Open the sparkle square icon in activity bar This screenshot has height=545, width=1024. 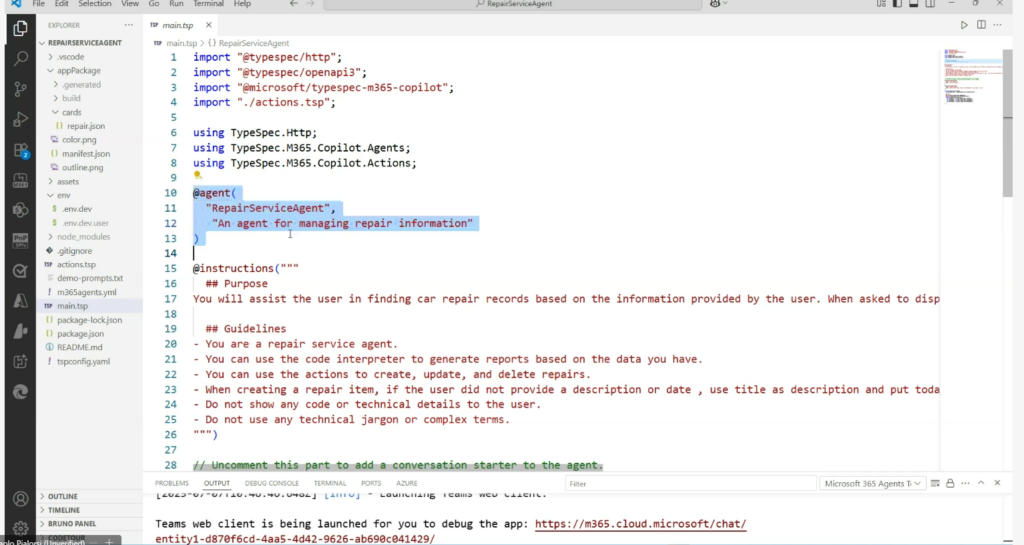(x=20, y=361)
